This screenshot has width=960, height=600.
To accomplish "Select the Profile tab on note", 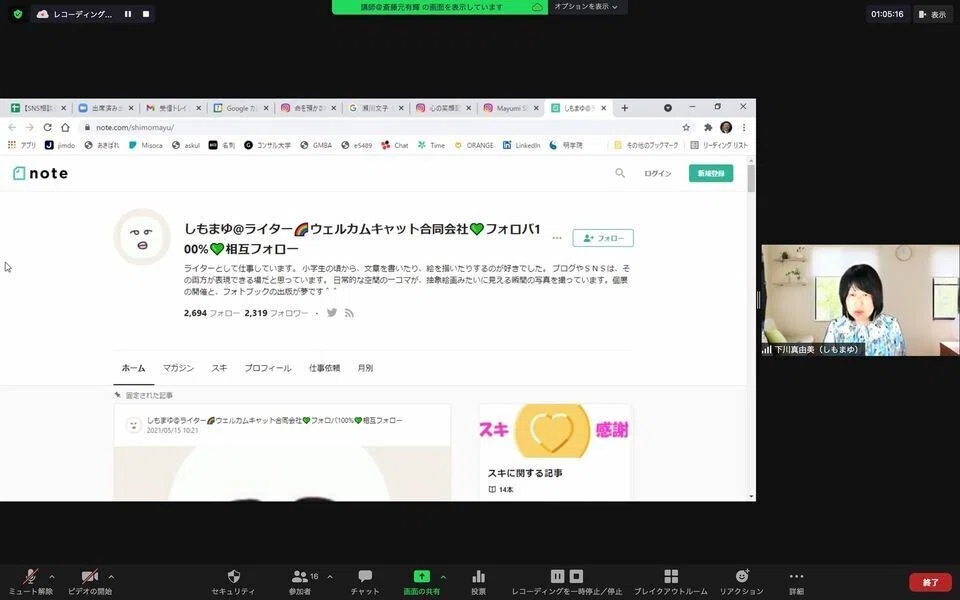I will tap(268, 368).
